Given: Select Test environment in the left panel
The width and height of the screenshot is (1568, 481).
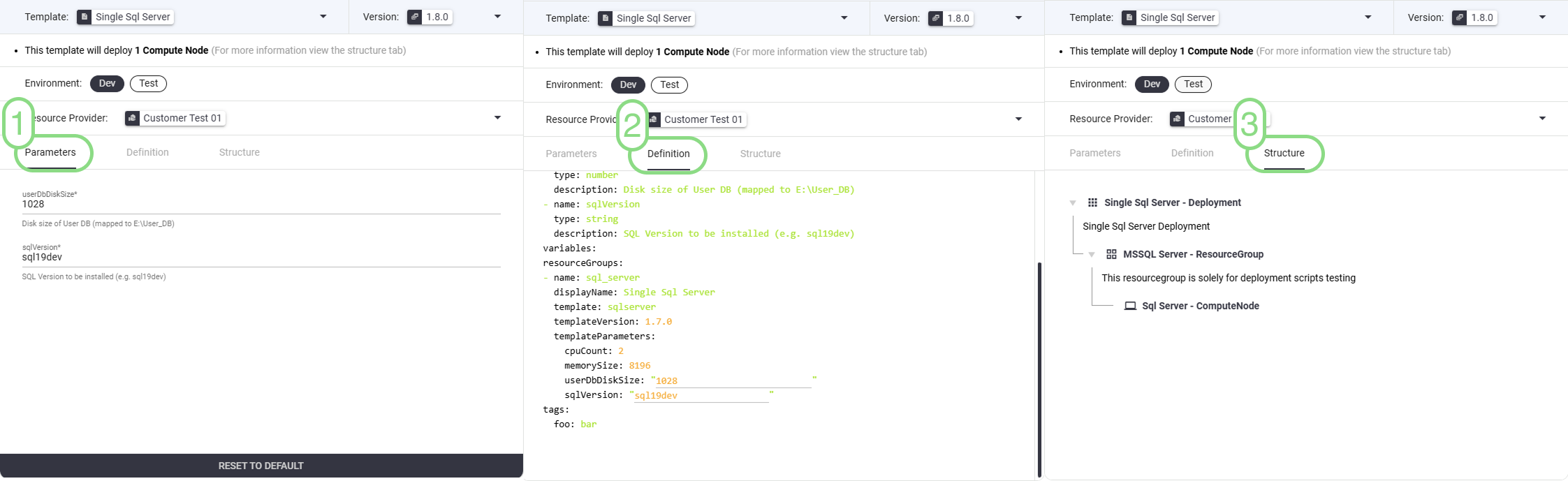Looking at the screenshot, I should pyautogui.click(x=148, y=83).
